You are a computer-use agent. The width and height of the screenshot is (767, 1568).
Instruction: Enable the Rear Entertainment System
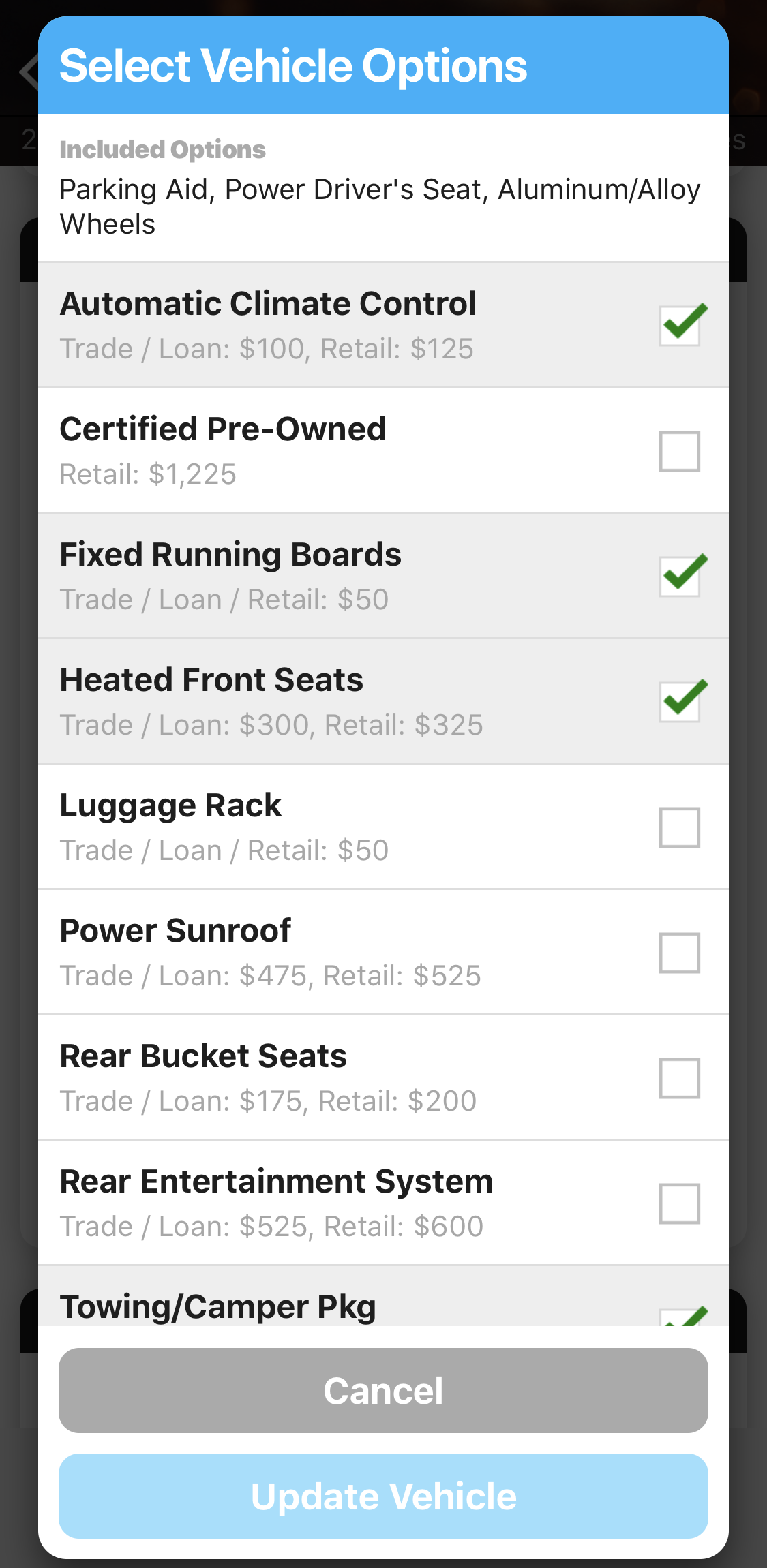point(680,1203)
